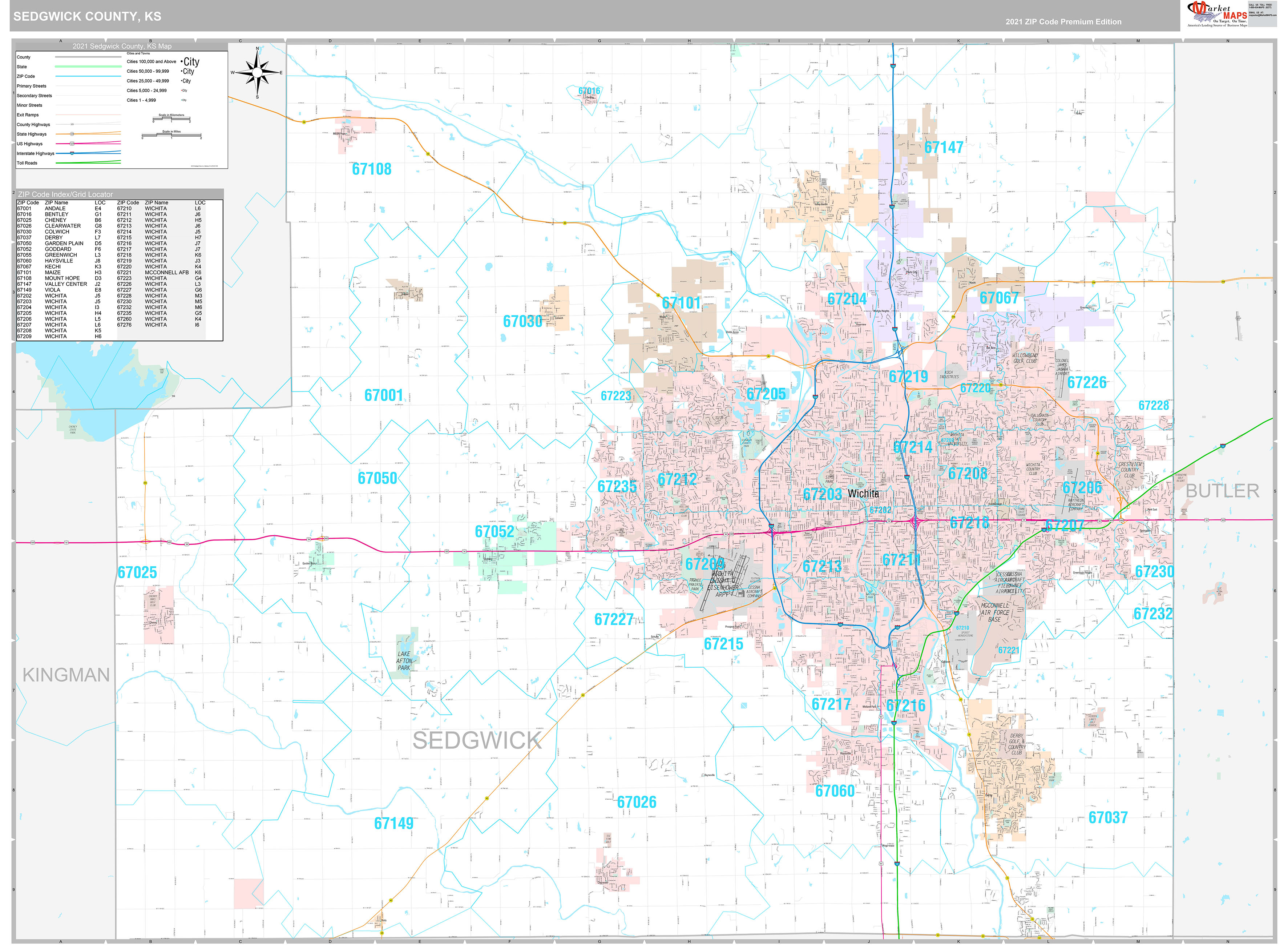Click the 67219 ZIP label on the map
This screenshot has width=1288, height=945.
[x=908, y=377]
